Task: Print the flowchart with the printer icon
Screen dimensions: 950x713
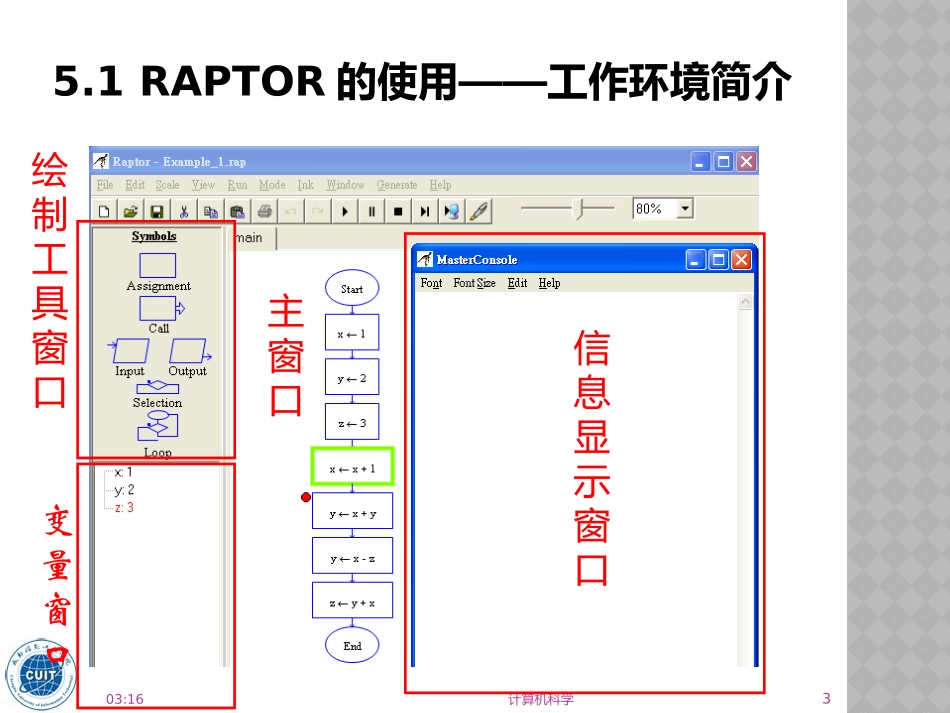Action: pyautogui.click(x=264, y=211)
